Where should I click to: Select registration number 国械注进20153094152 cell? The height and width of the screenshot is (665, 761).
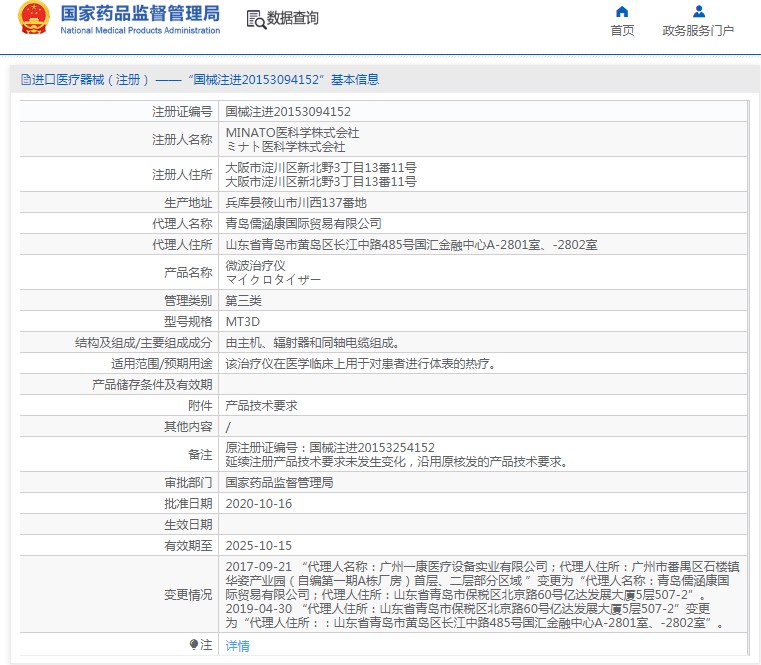288,112
